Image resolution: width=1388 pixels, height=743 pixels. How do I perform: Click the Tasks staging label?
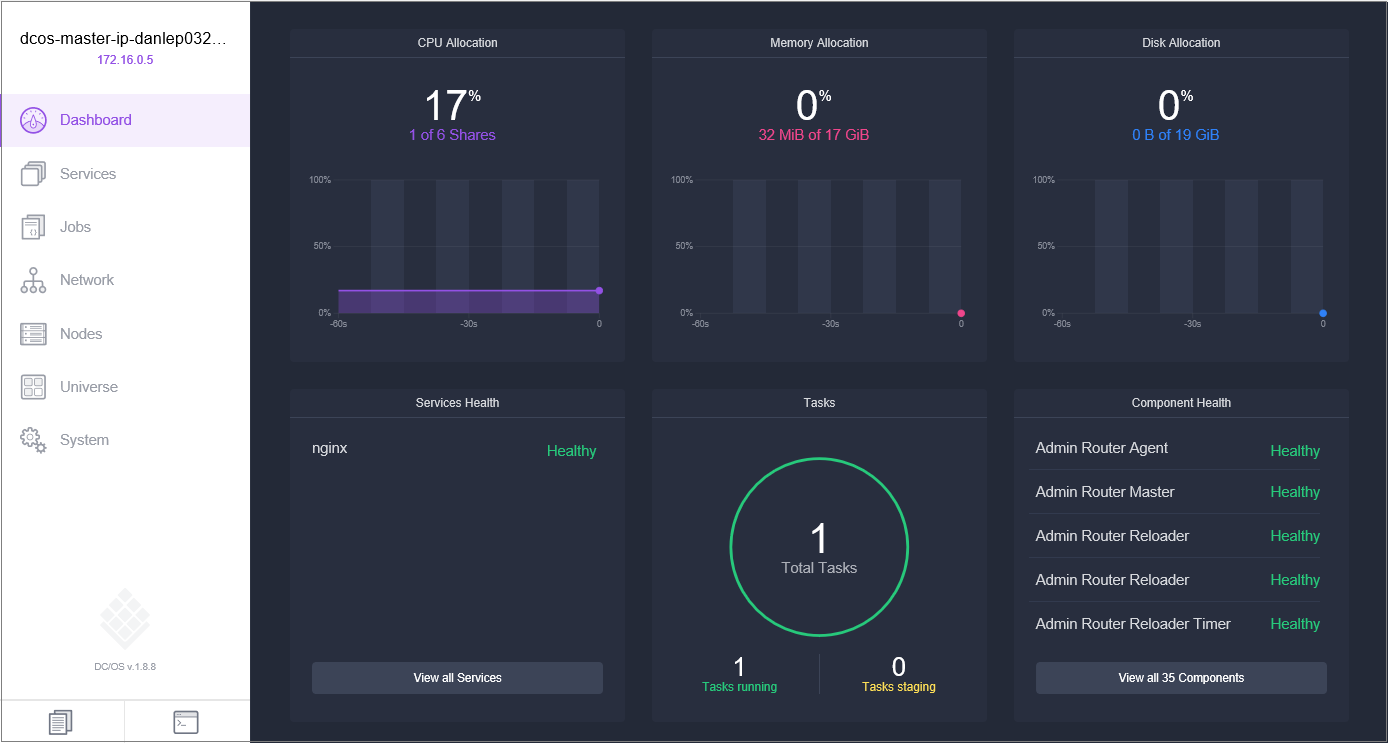898,686
